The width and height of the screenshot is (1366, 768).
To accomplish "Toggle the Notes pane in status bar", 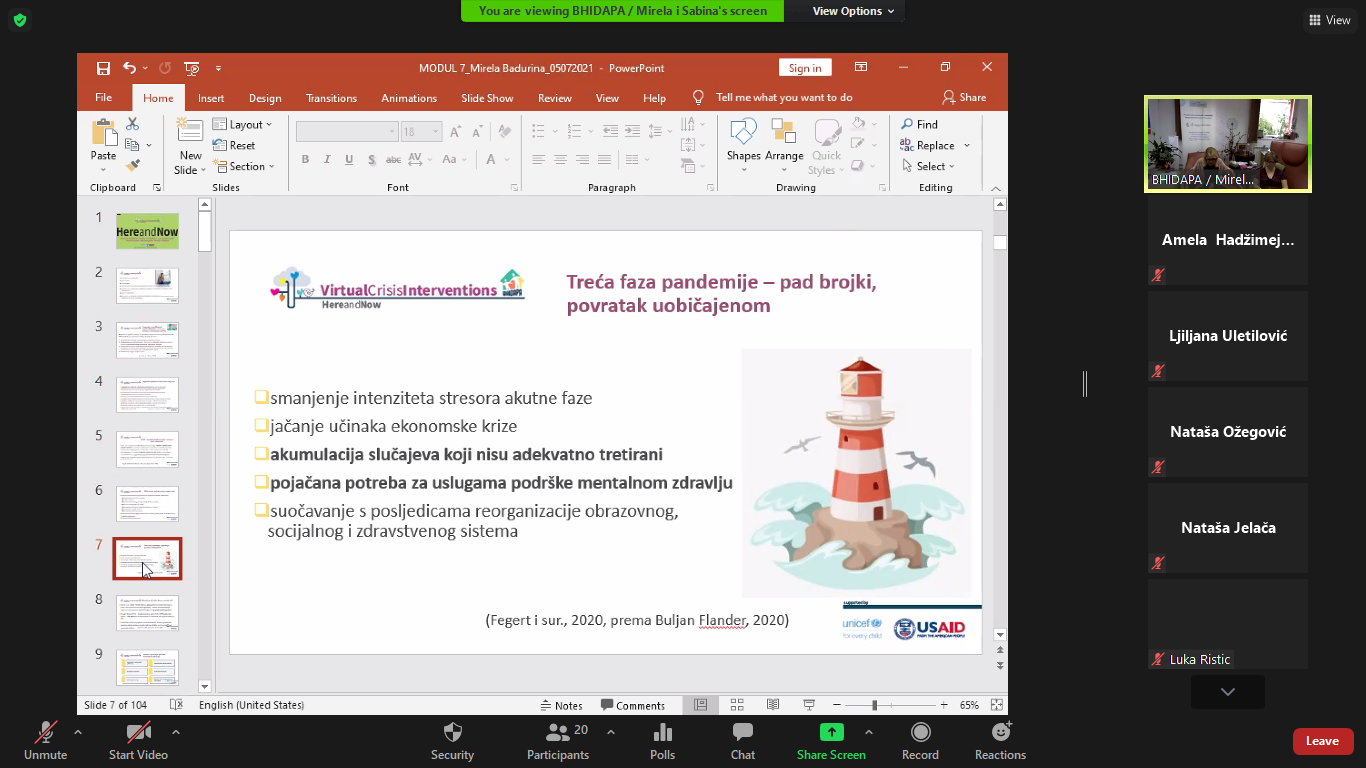I will [x=561, y=705].
